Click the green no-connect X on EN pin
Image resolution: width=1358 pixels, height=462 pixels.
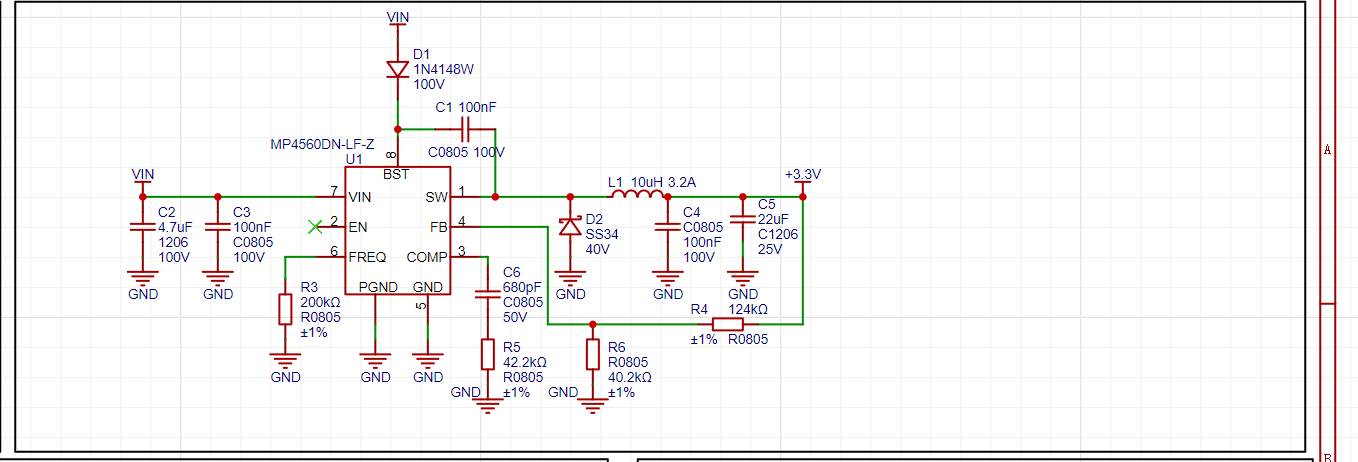pyautogui.click(x=316, y=227)
